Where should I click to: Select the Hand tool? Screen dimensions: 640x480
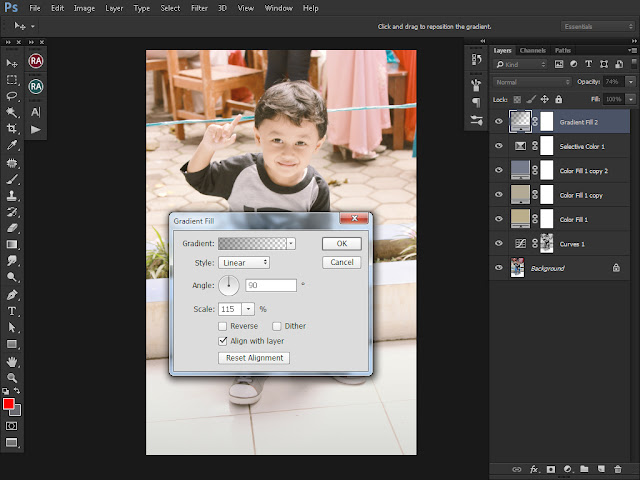[12, 361]
